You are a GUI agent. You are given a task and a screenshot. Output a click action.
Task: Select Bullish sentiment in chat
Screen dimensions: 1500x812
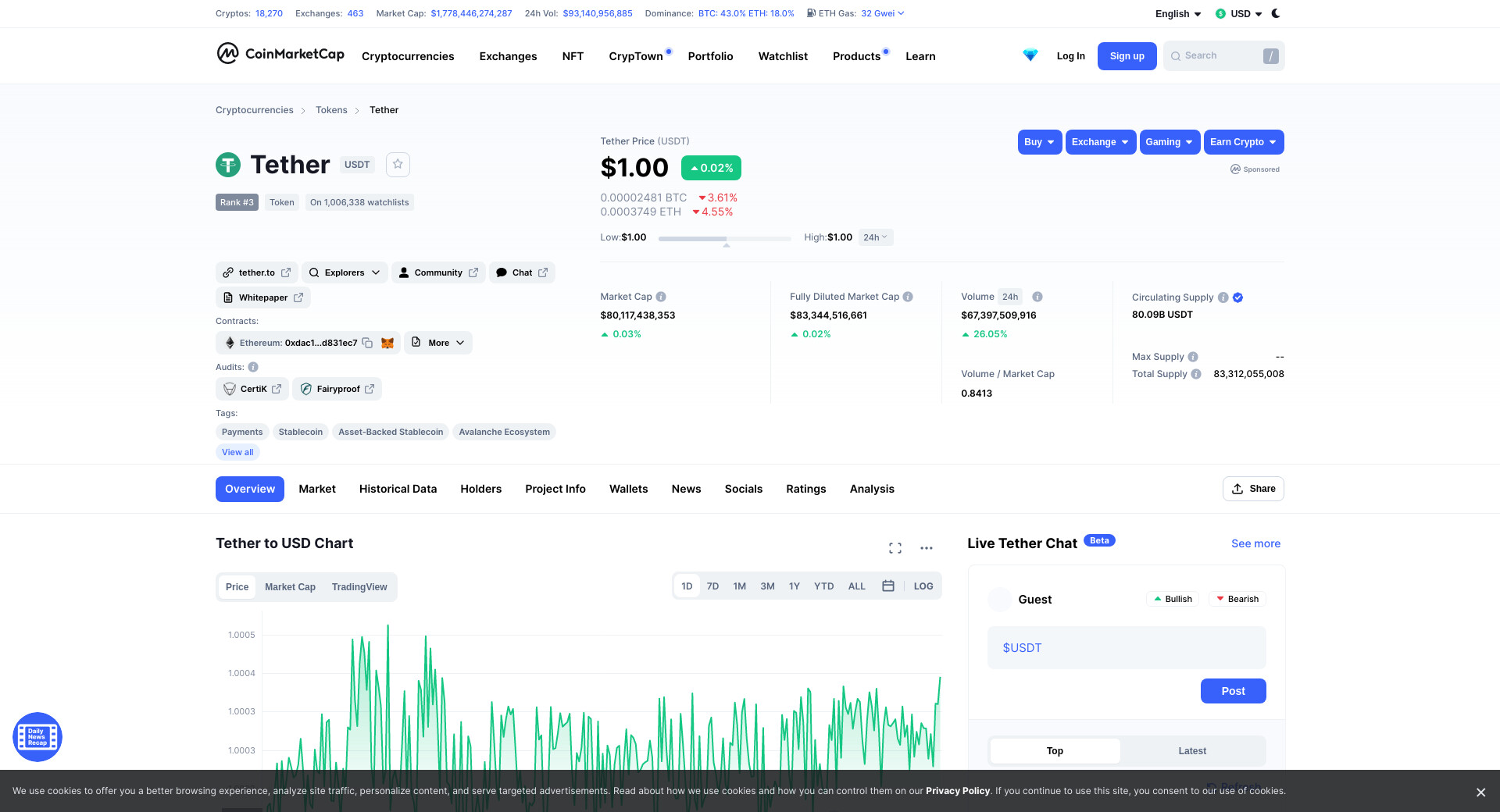[1173, 599]
